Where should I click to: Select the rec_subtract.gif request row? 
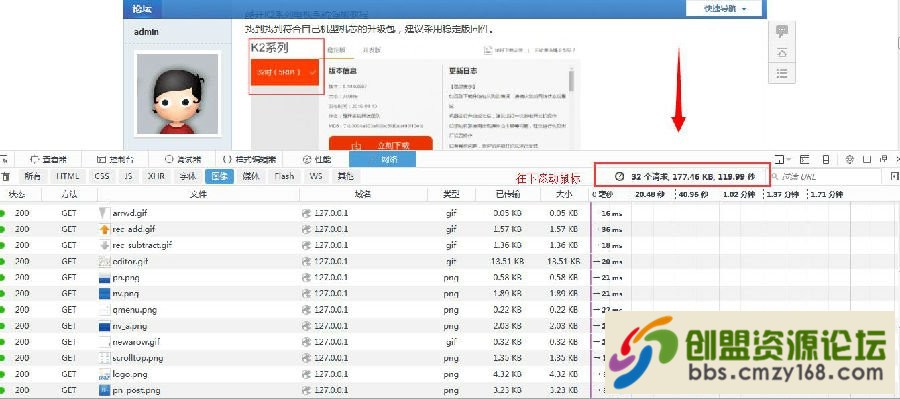[450, 245]
